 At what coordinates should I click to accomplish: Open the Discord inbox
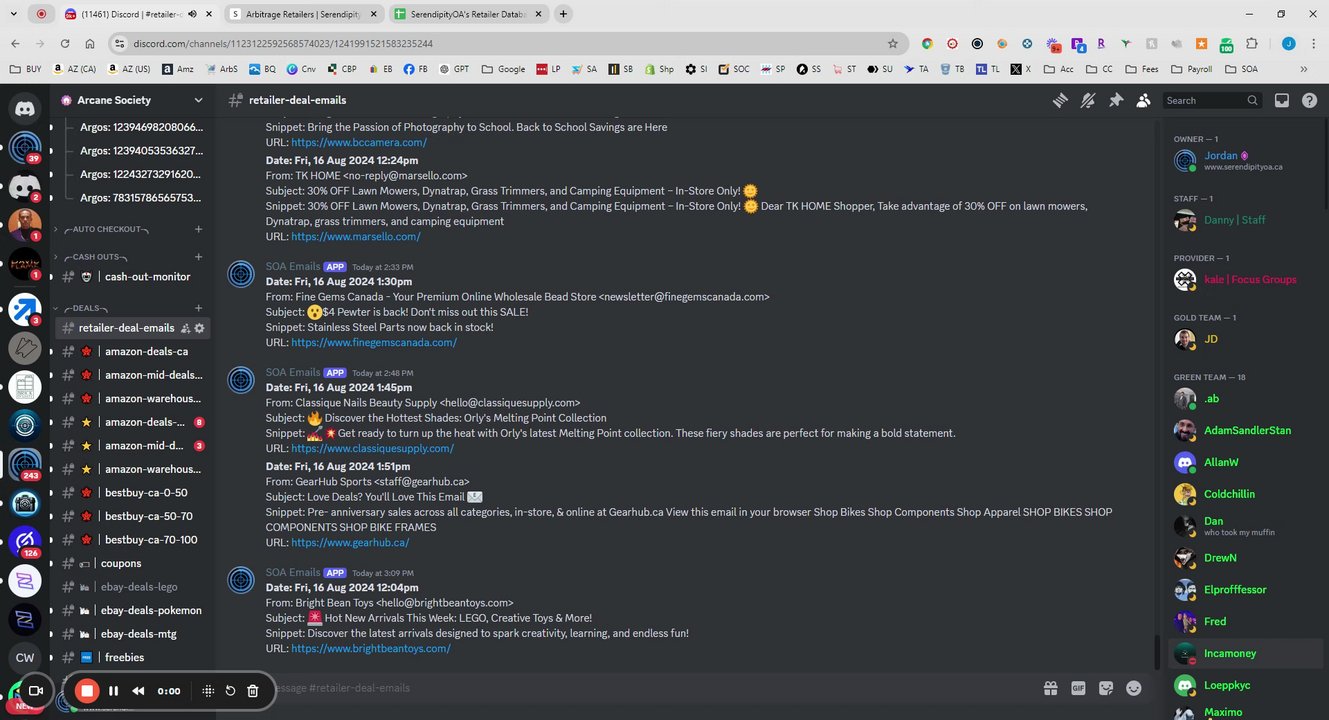[1282, 100]
